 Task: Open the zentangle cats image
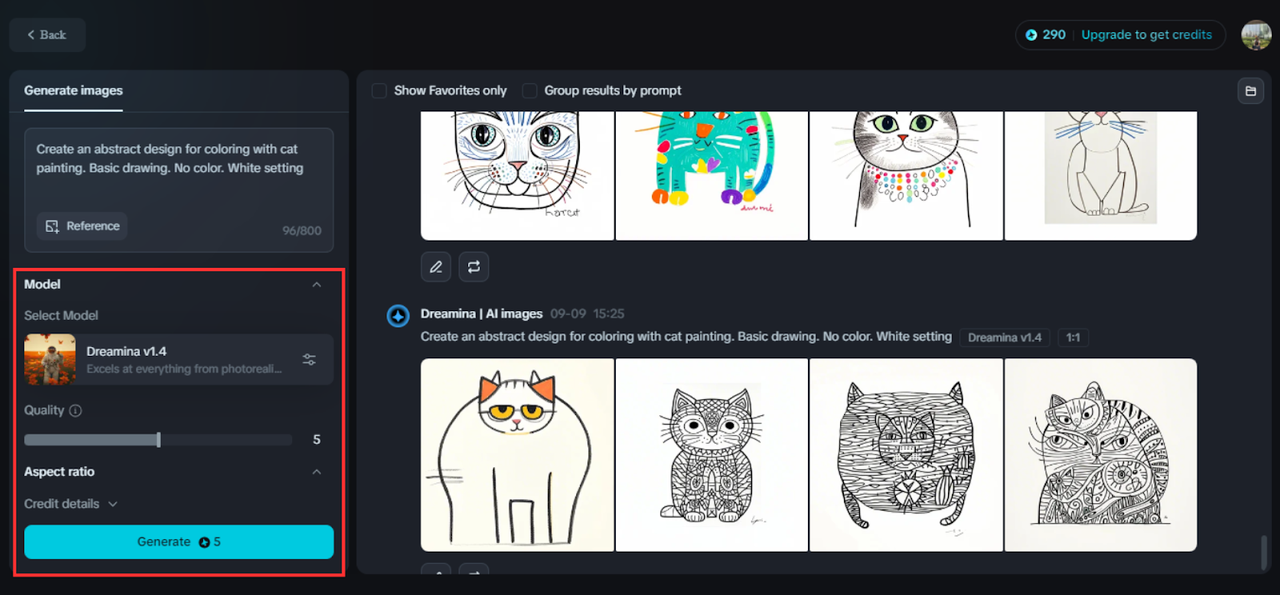point(1100,455)
